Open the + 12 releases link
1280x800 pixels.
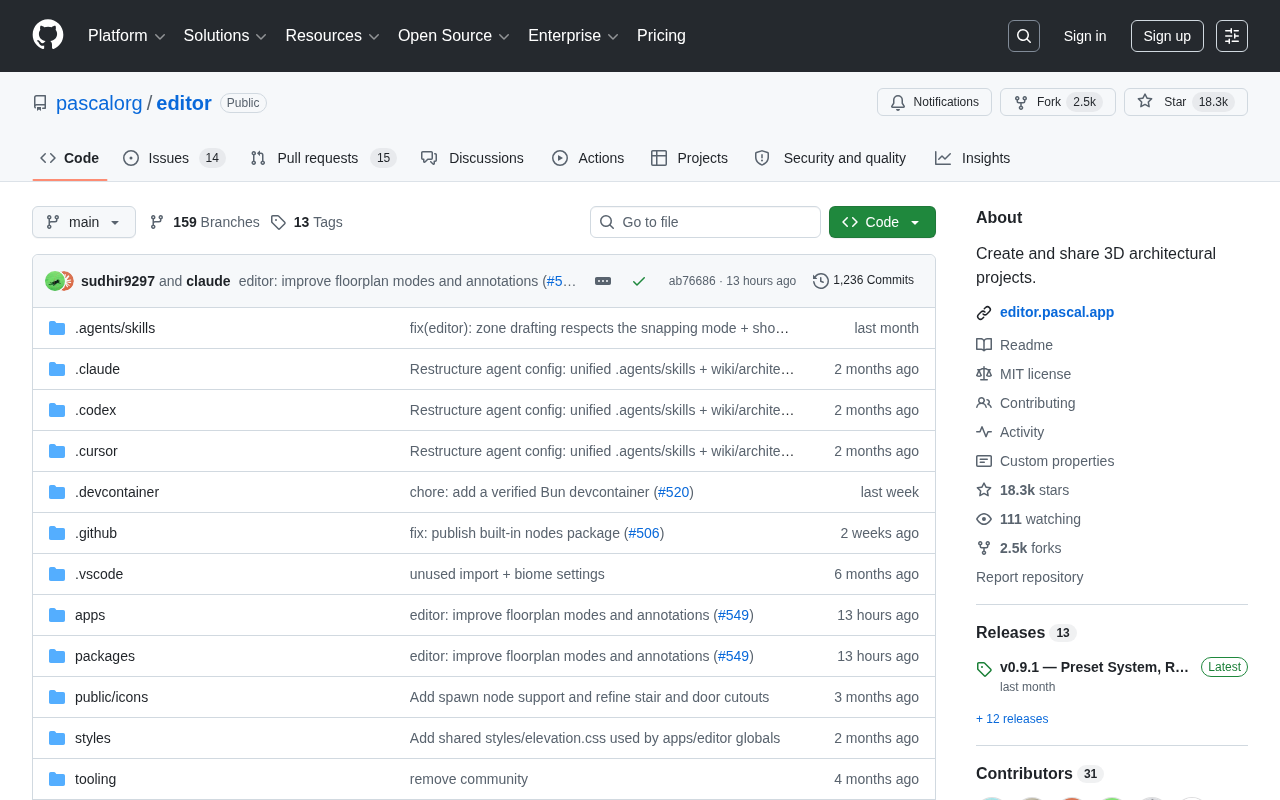[x=1012, y=719]
